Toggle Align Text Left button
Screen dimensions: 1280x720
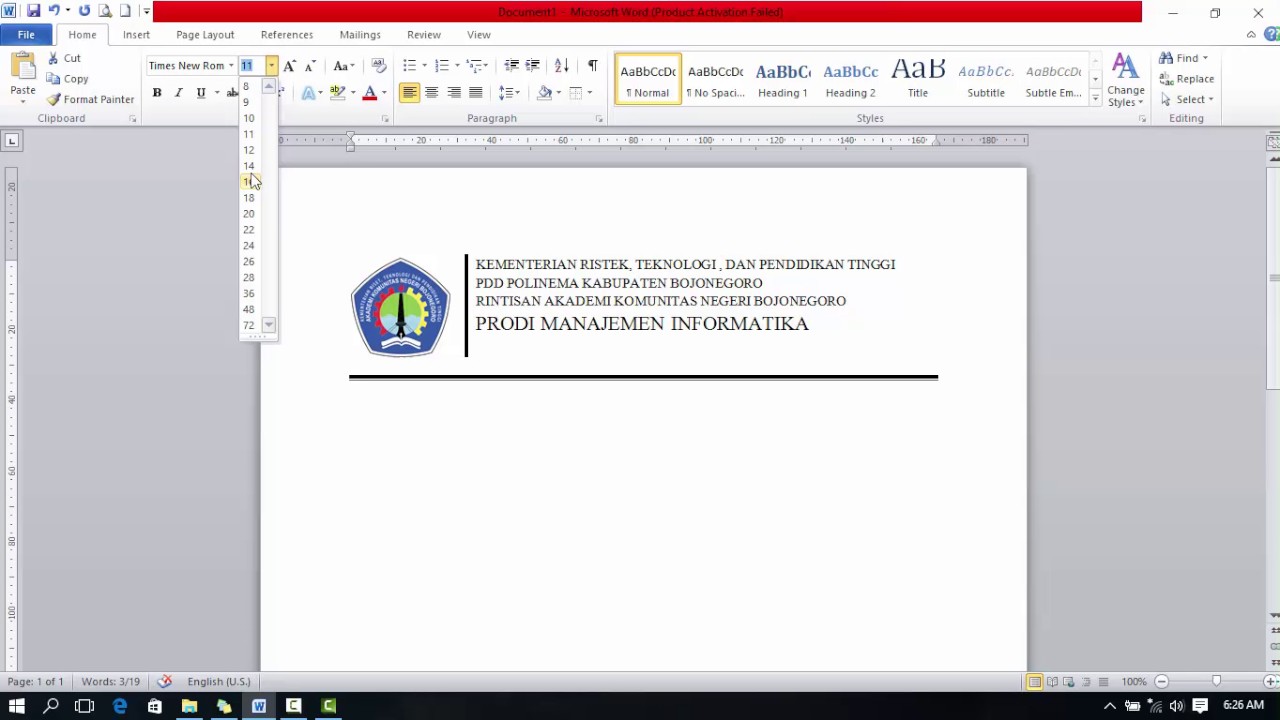click(409, 93)
